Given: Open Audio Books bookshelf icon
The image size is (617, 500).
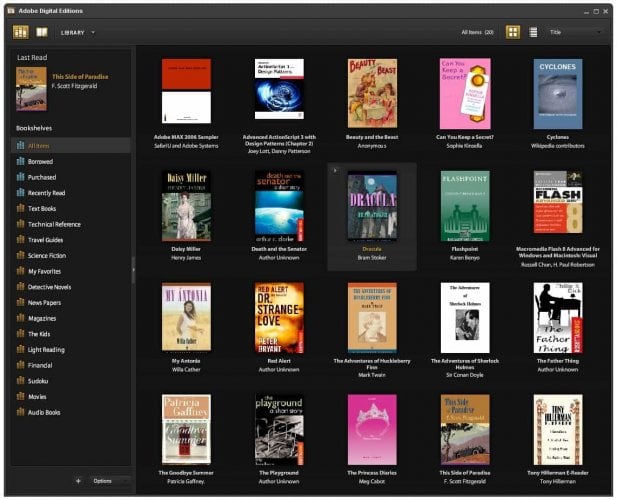Looking at the screenshot, I should pyautogui.click(x=20, y=412).
